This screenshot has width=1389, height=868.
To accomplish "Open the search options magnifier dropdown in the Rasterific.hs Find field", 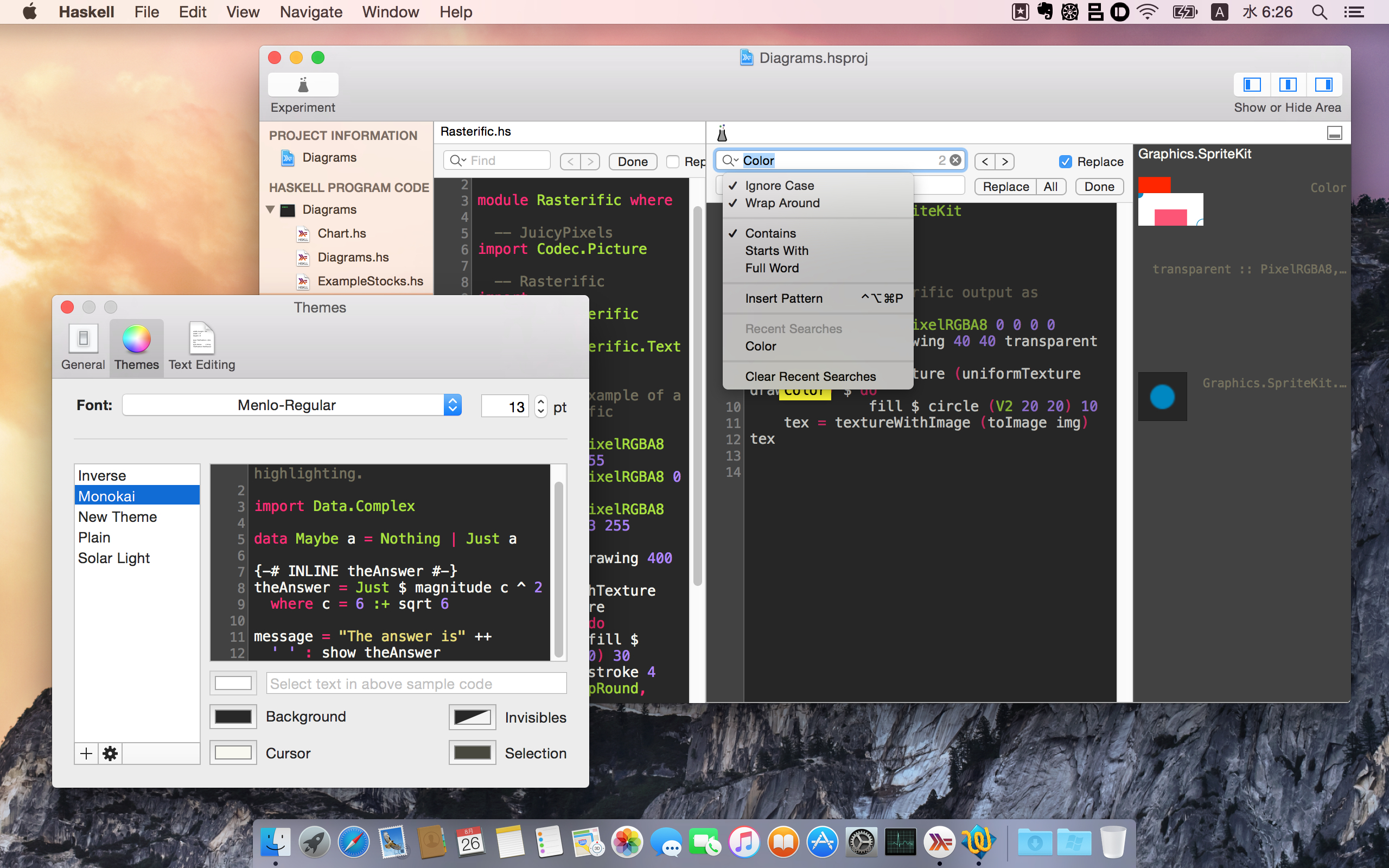I will tap(457, 161).
